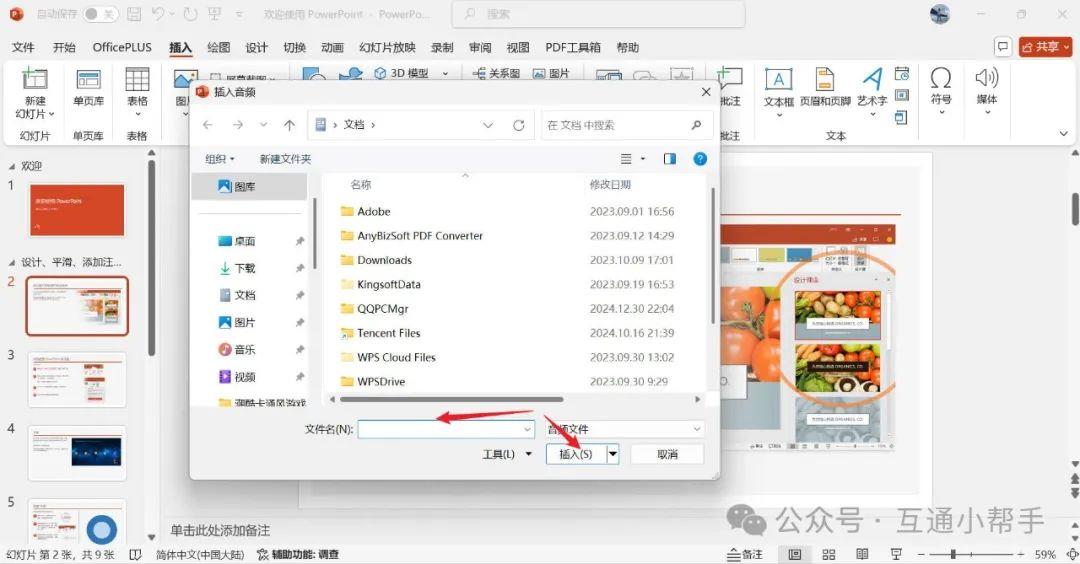Insert a Text Box (文本框) icon
The width and height of the screenshot is (1080, 564).
[778, 79]
